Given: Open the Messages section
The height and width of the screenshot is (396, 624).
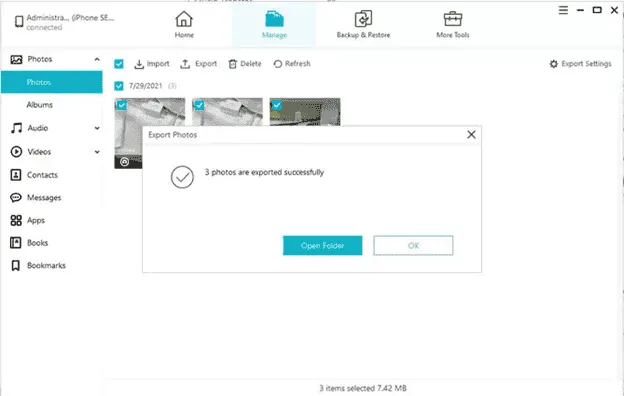Looking at the screenshot, I should coord(44,197).
